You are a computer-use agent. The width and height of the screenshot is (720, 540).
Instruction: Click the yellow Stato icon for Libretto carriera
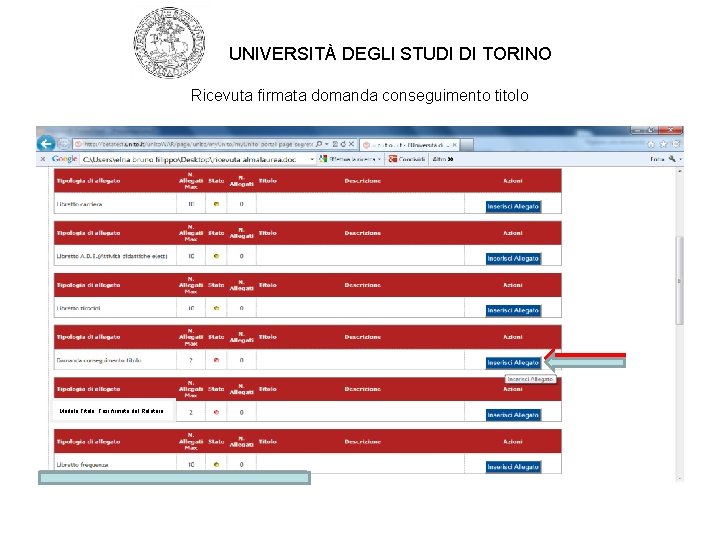216,204
